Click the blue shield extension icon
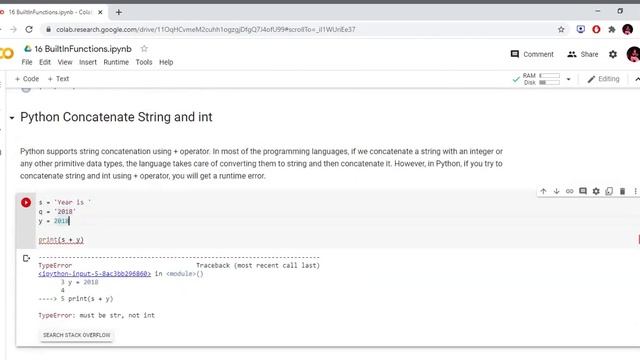Image resolution: width=640 pixels, height=360 pixels. (580, 29)
